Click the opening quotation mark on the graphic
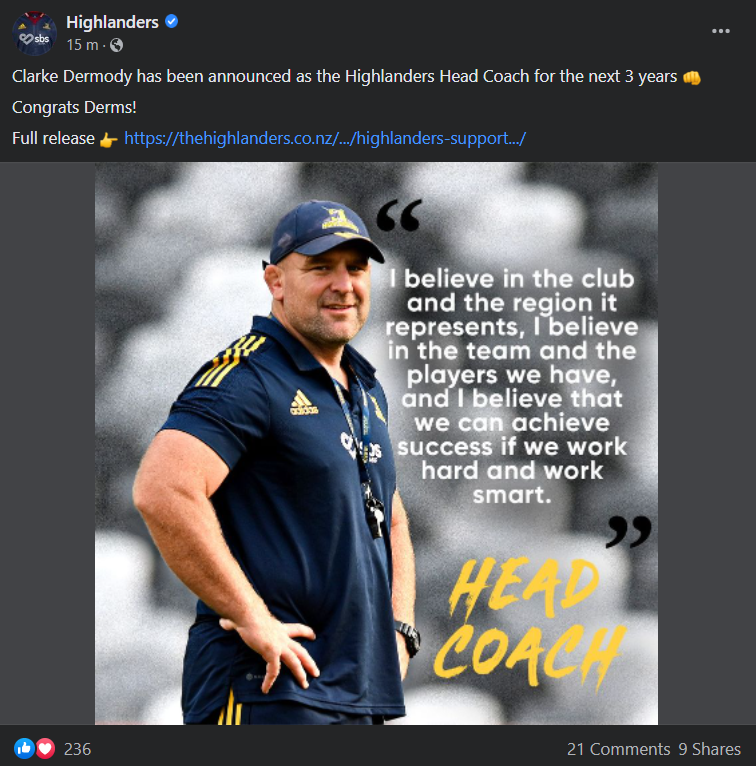This screenshot has width=756, height=766. coord(399,215)
